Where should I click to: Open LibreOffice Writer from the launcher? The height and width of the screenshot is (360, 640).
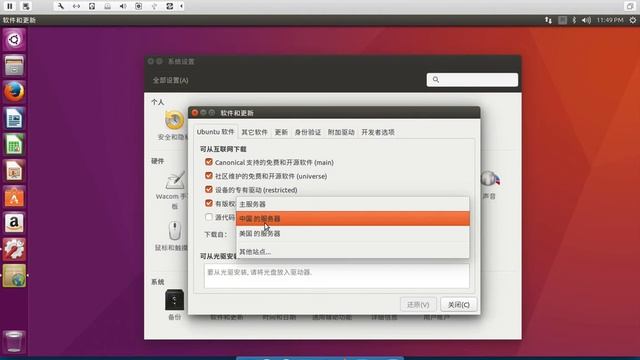tap(14, 118)
